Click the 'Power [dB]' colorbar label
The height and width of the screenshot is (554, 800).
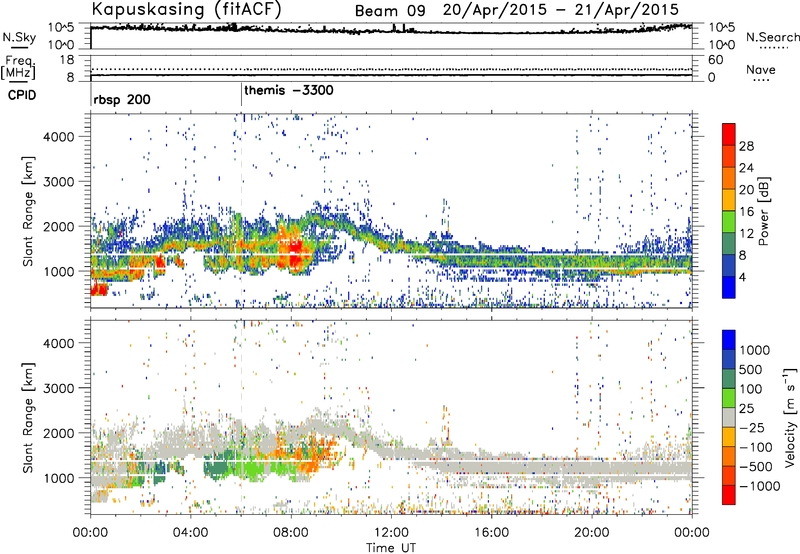coord(763,211)
